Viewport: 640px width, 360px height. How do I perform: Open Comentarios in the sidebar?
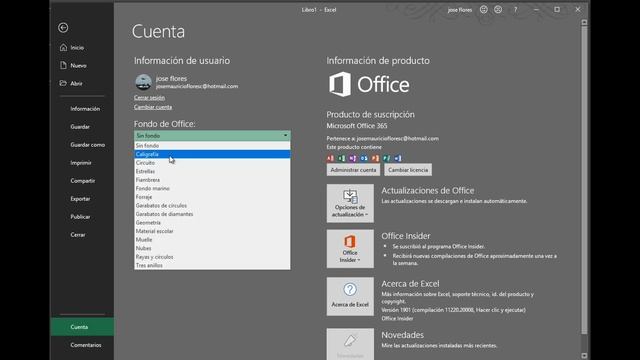tap(82, 345)
